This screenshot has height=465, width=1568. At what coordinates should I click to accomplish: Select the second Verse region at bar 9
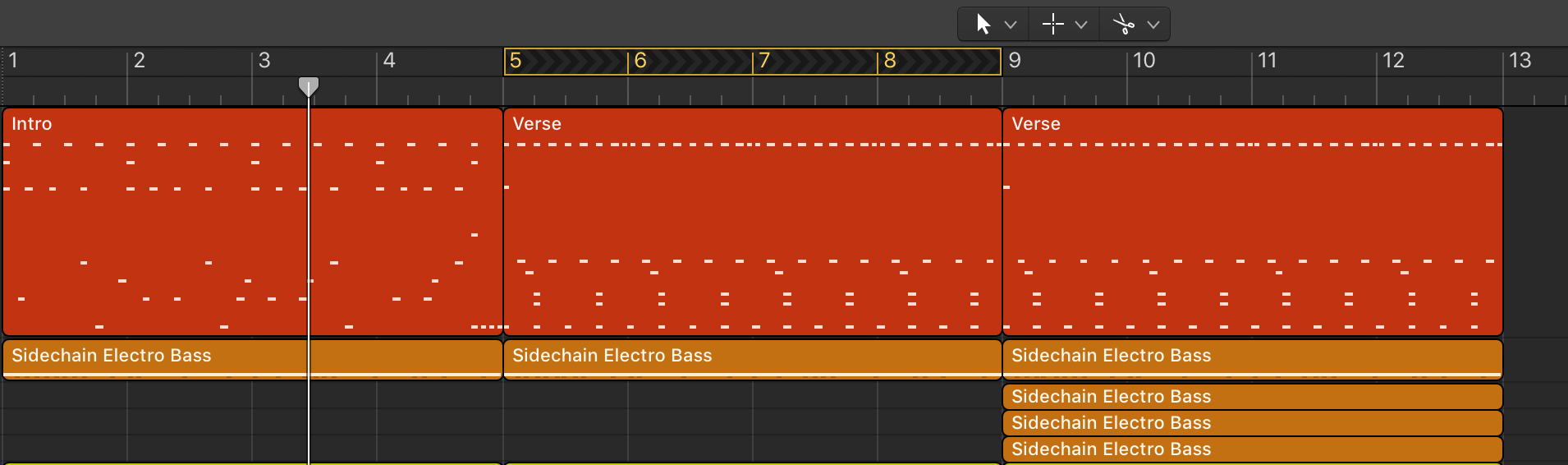click(1252, 222)
